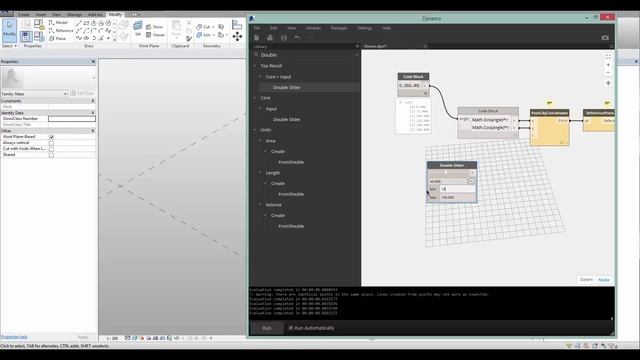Image resolution: width=640 pixels, height=360 pixels.
Task: Open the Dynamo File menu
Action: click(x=257, y=28)
